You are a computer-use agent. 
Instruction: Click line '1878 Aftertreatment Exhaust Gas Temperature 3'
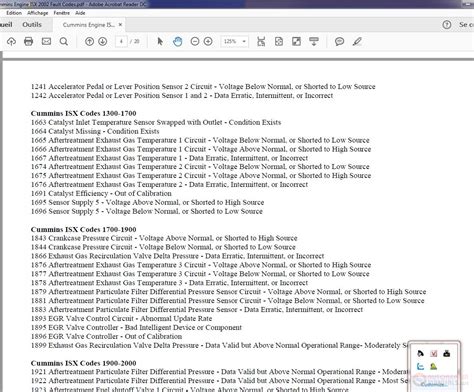coord(169,283)
